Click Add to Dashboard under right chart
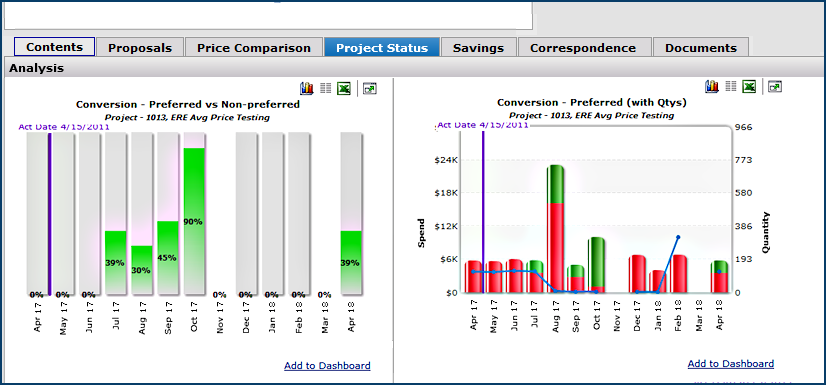The width and height of the screenshot is (826, 385). point(731,364)
